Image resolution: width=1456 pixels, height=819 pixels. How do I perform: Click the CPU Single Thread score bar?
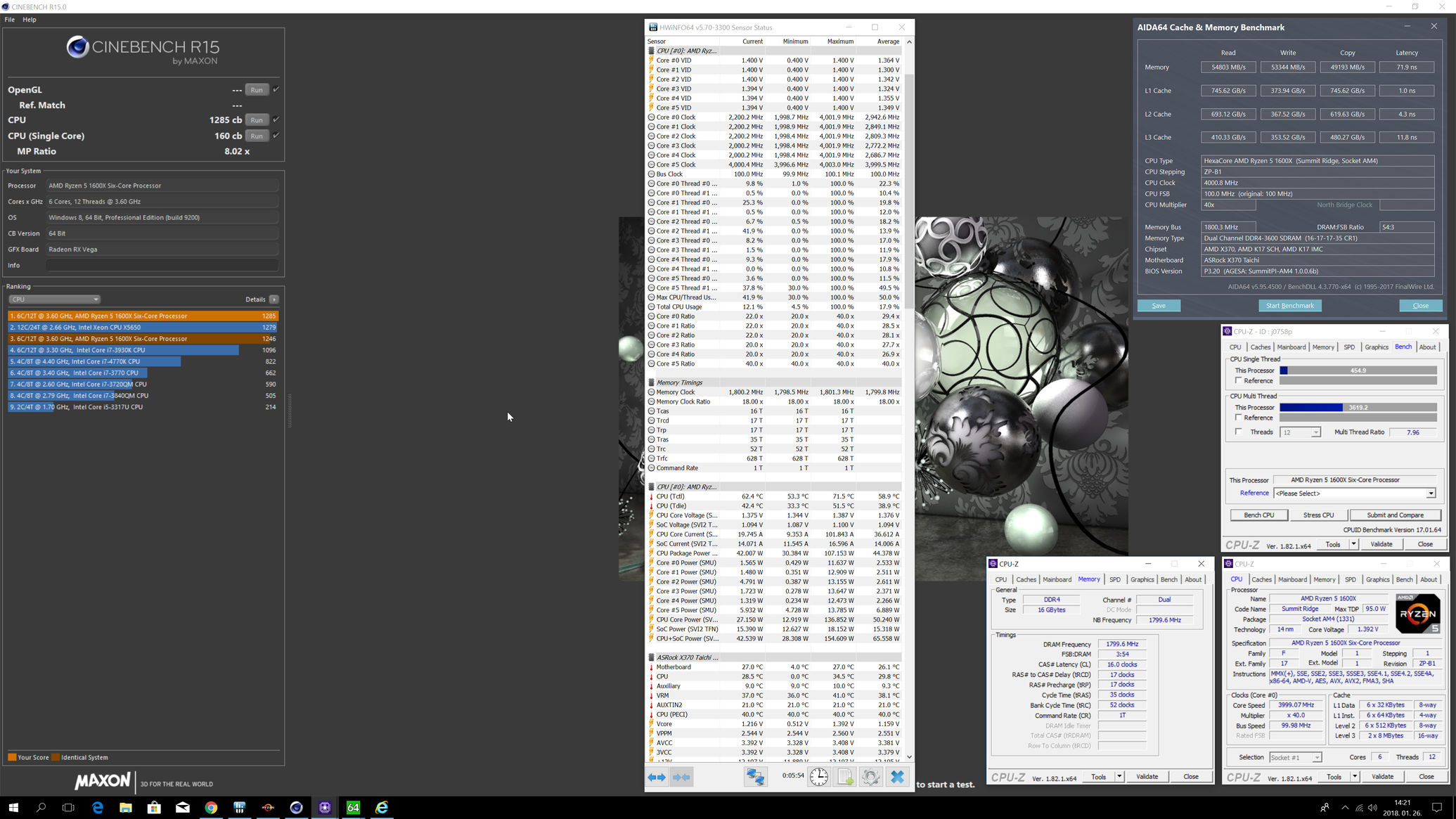tap(1358, 370)
